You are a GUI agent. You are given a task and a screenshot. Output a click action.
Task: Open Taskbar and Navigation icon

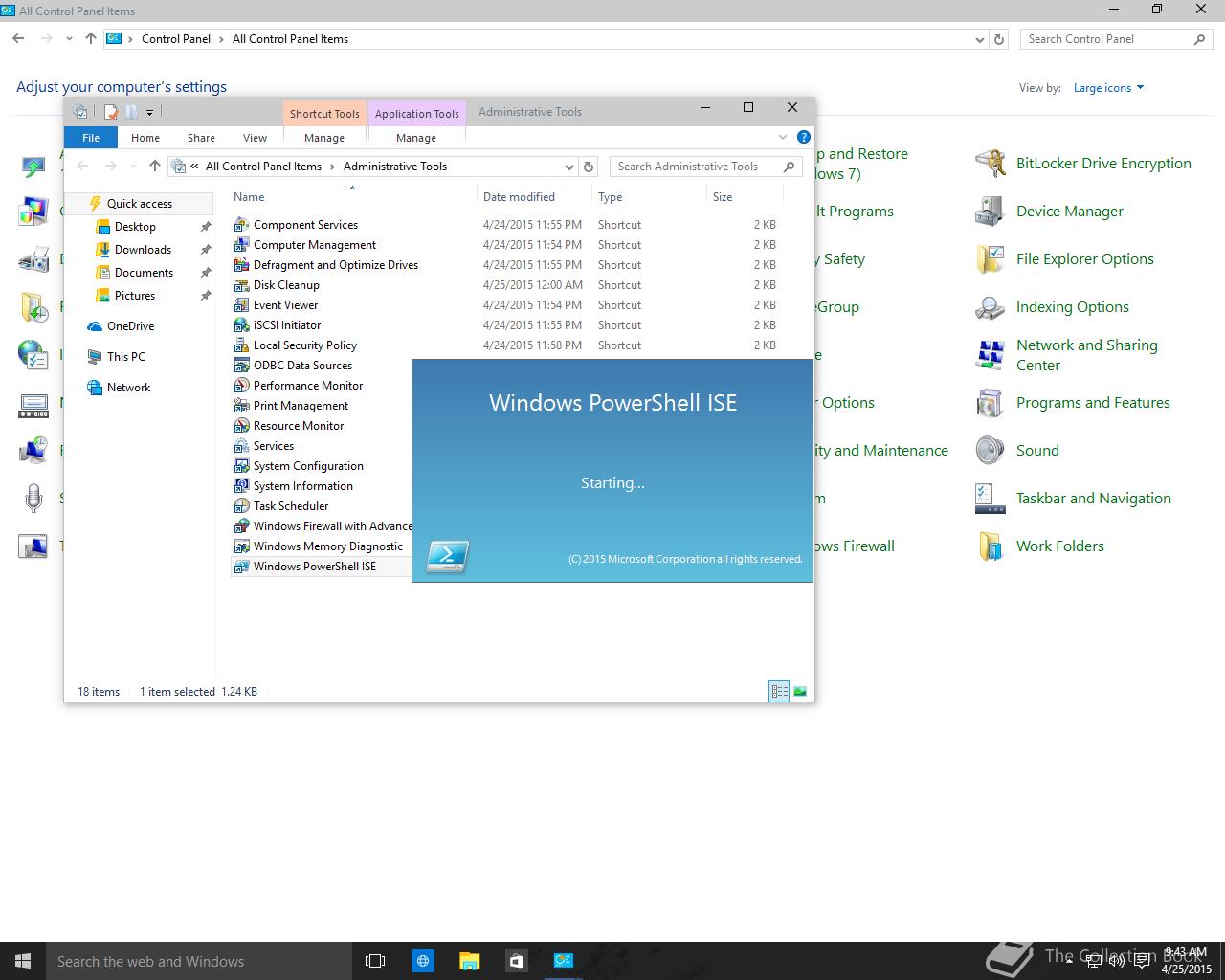pos(990,499)
